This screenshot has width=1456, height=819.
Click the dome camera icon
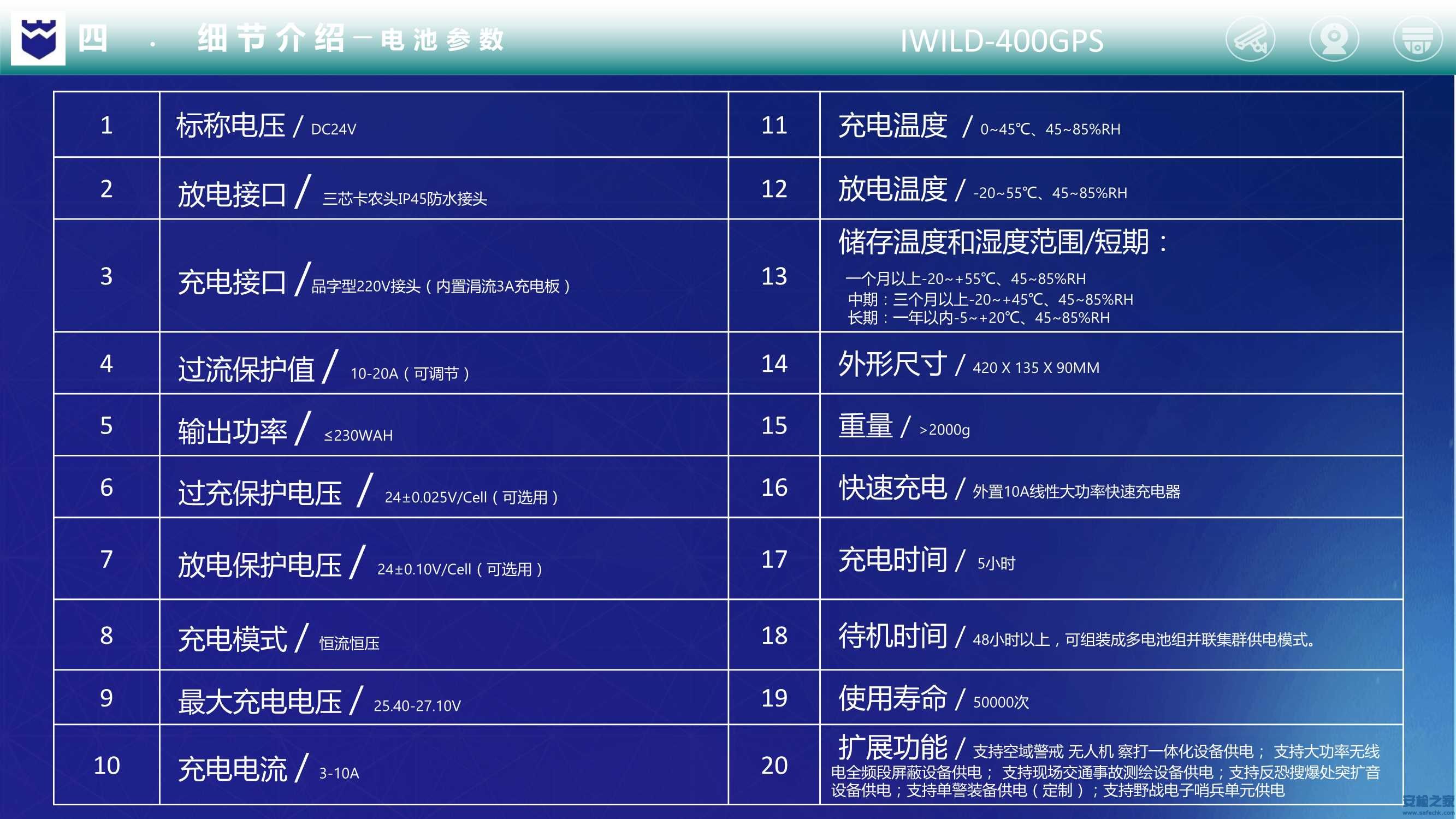(1417, 39)
